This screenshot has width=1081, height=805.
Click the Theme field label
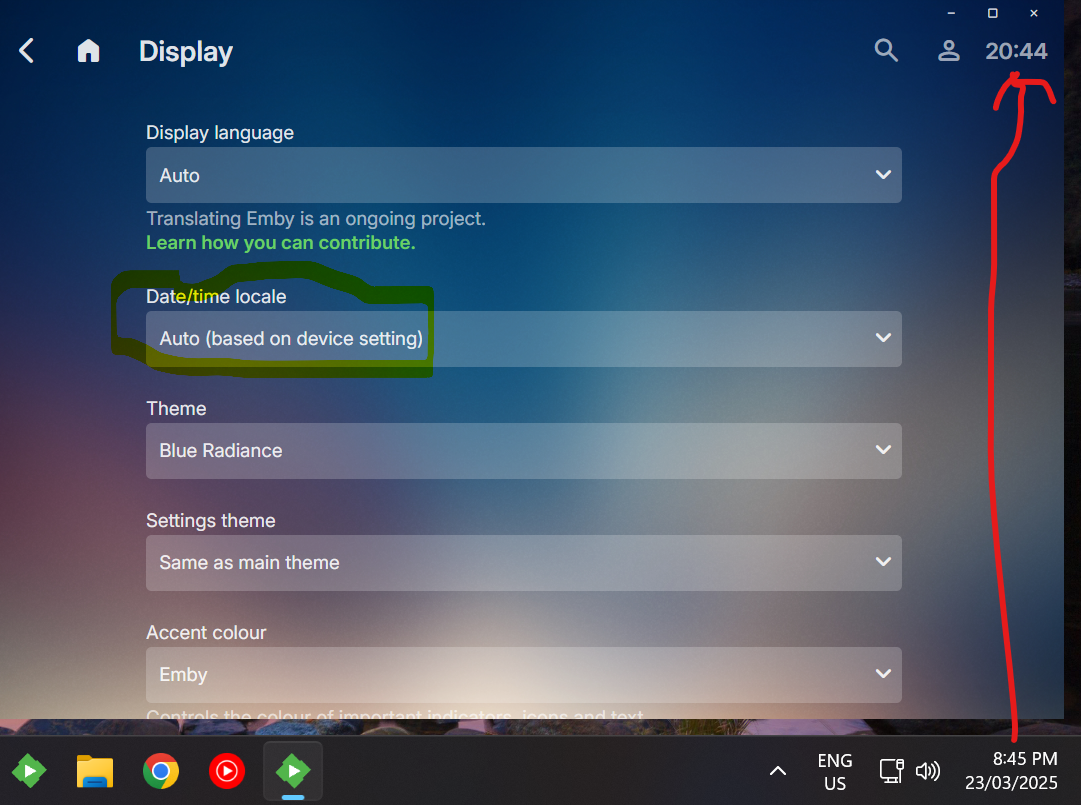(176, 408)
